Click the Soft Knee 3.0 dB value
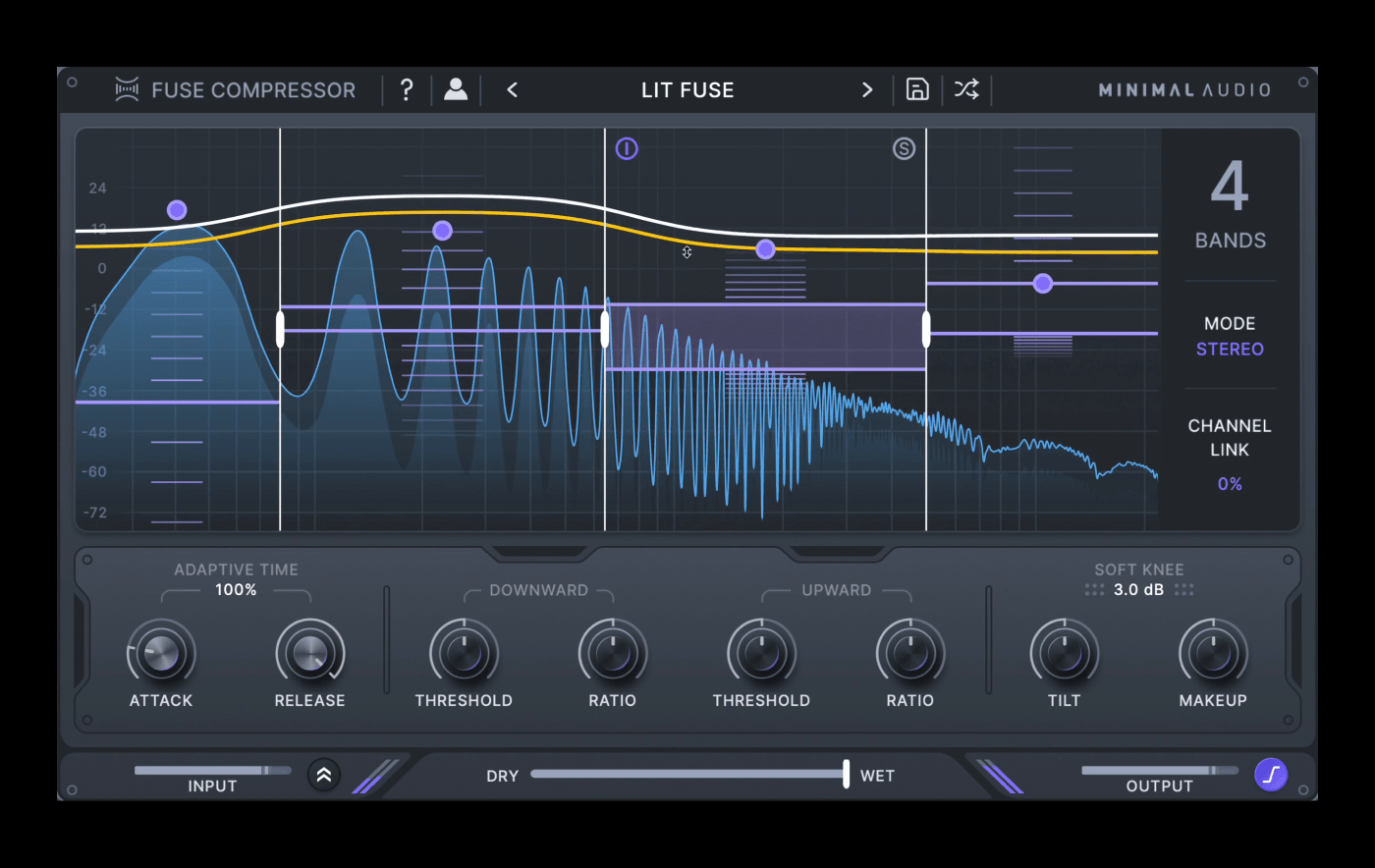The width and height of the screenshot is (1375, 868). (x=1138, y=589)
